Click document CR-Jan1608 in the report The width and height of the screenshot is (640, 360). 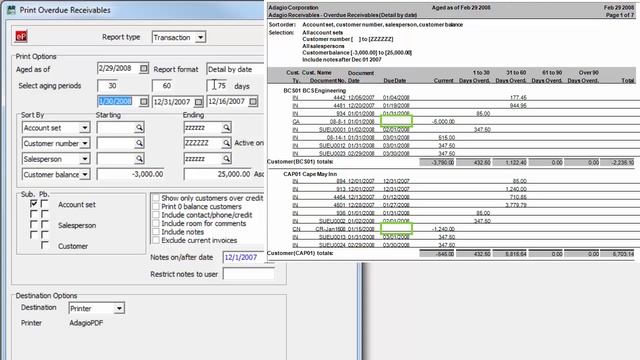click(x=331, y=229)
